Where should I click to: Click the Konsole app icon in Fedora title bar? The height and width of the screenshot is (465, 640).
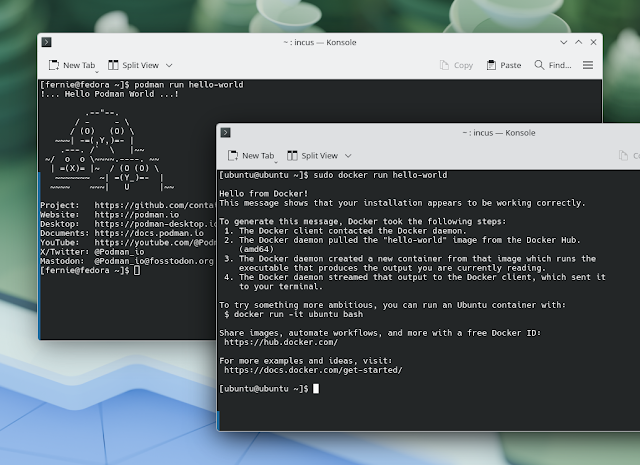[47, 42]
